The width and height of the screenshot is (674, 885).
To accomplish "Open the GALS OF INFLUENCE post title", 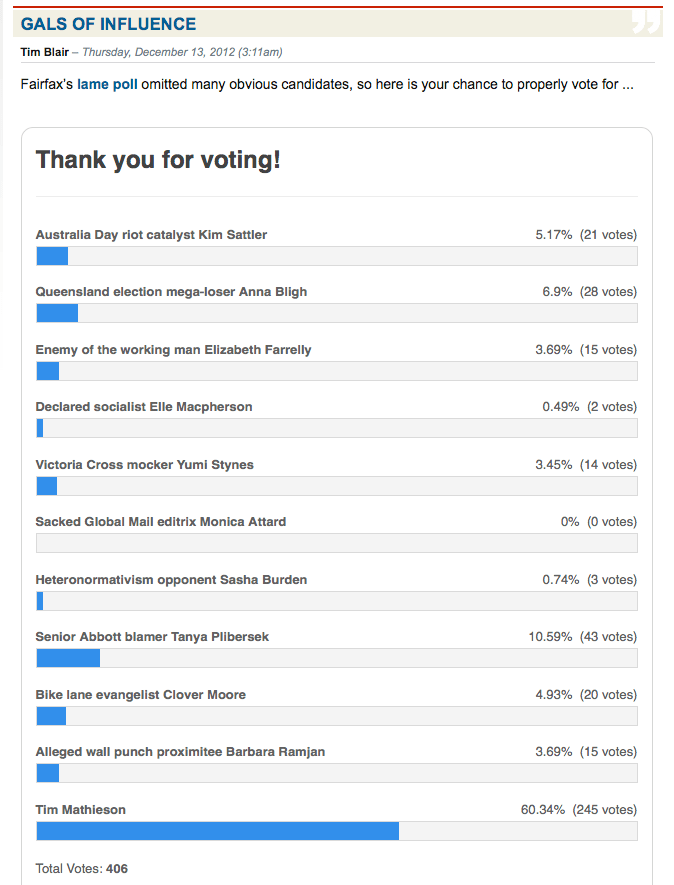I will click(108, 24).
